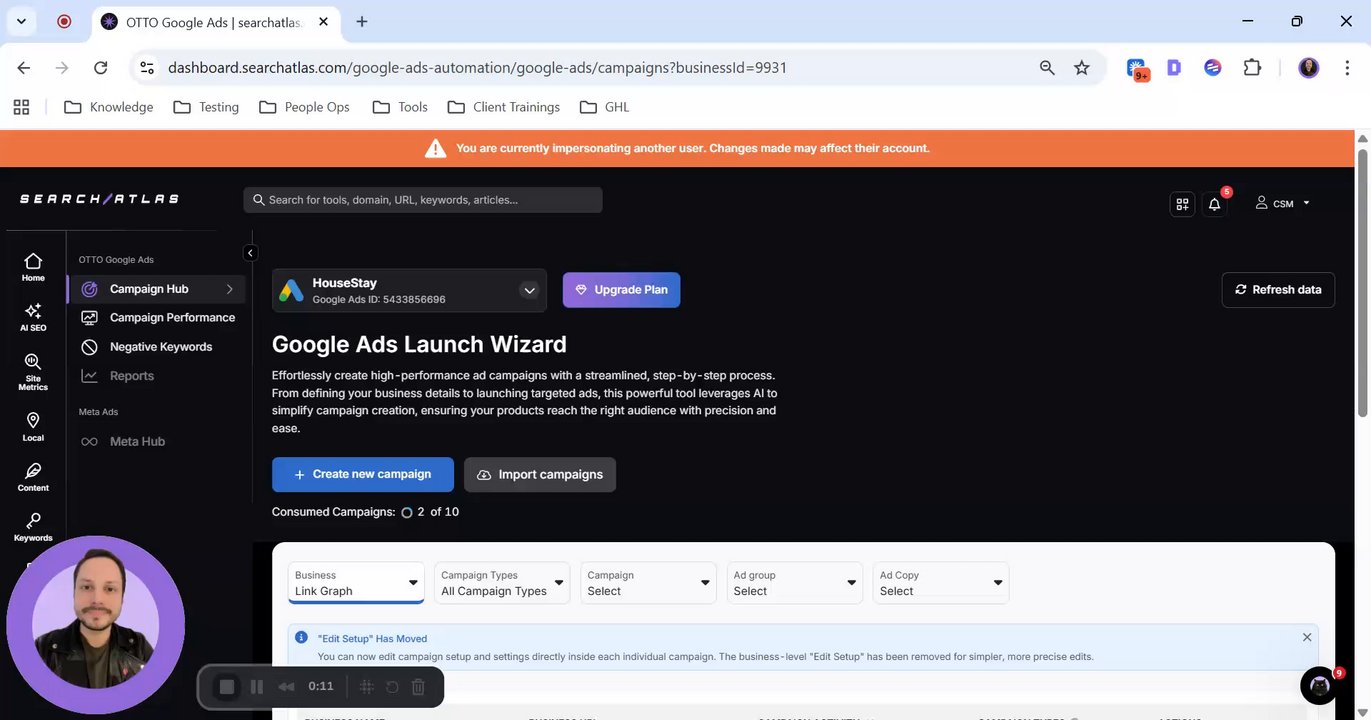Open Negative Keywords in the sidebar
The width and height of the screenshot is (1371, 720).
[x=146, y=346]
